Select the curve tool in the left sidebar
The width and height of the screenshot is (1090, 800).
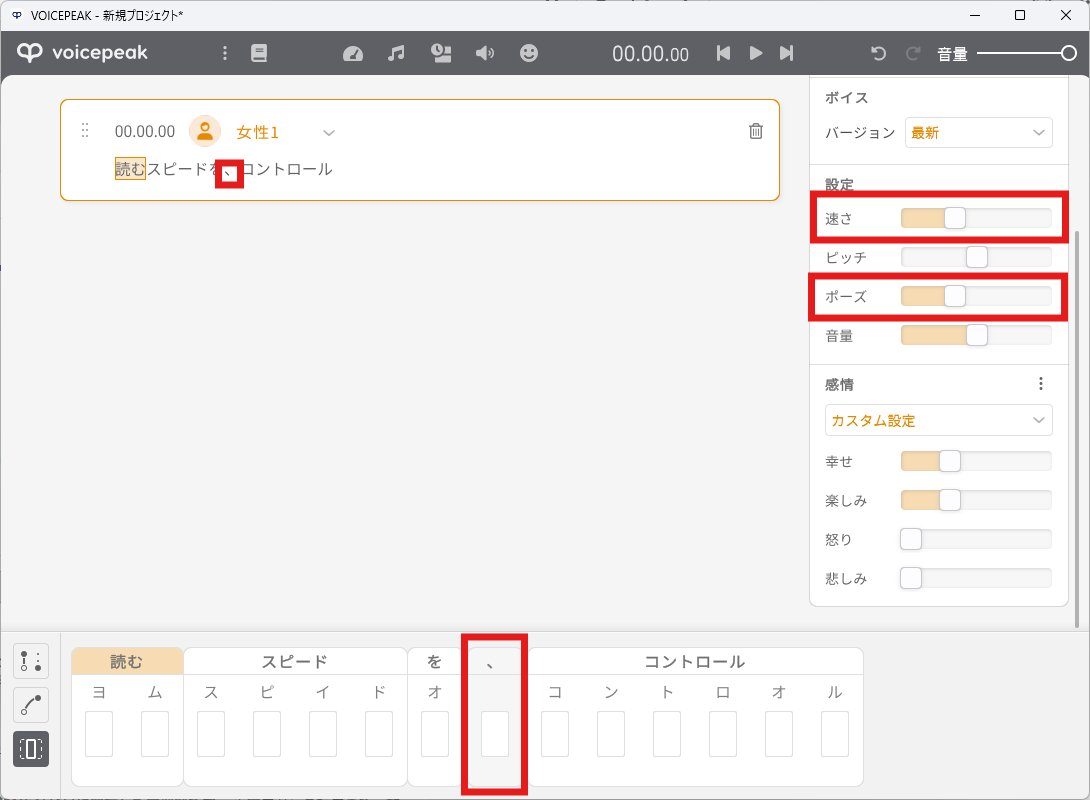click(x=31, y=705)
